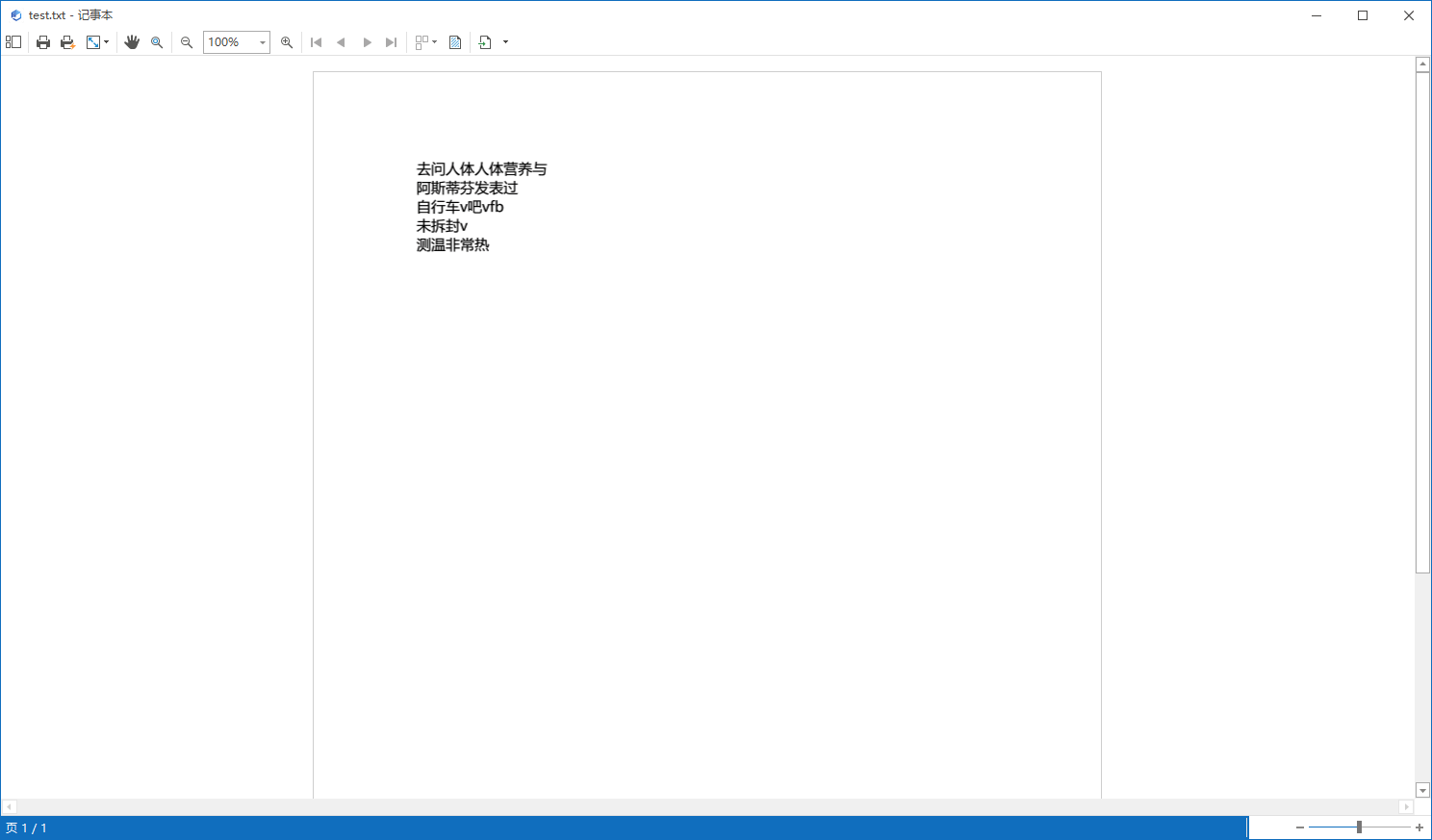Minimize the preview window
This screenshot has height=840, width=1432.
[1317, 15]
